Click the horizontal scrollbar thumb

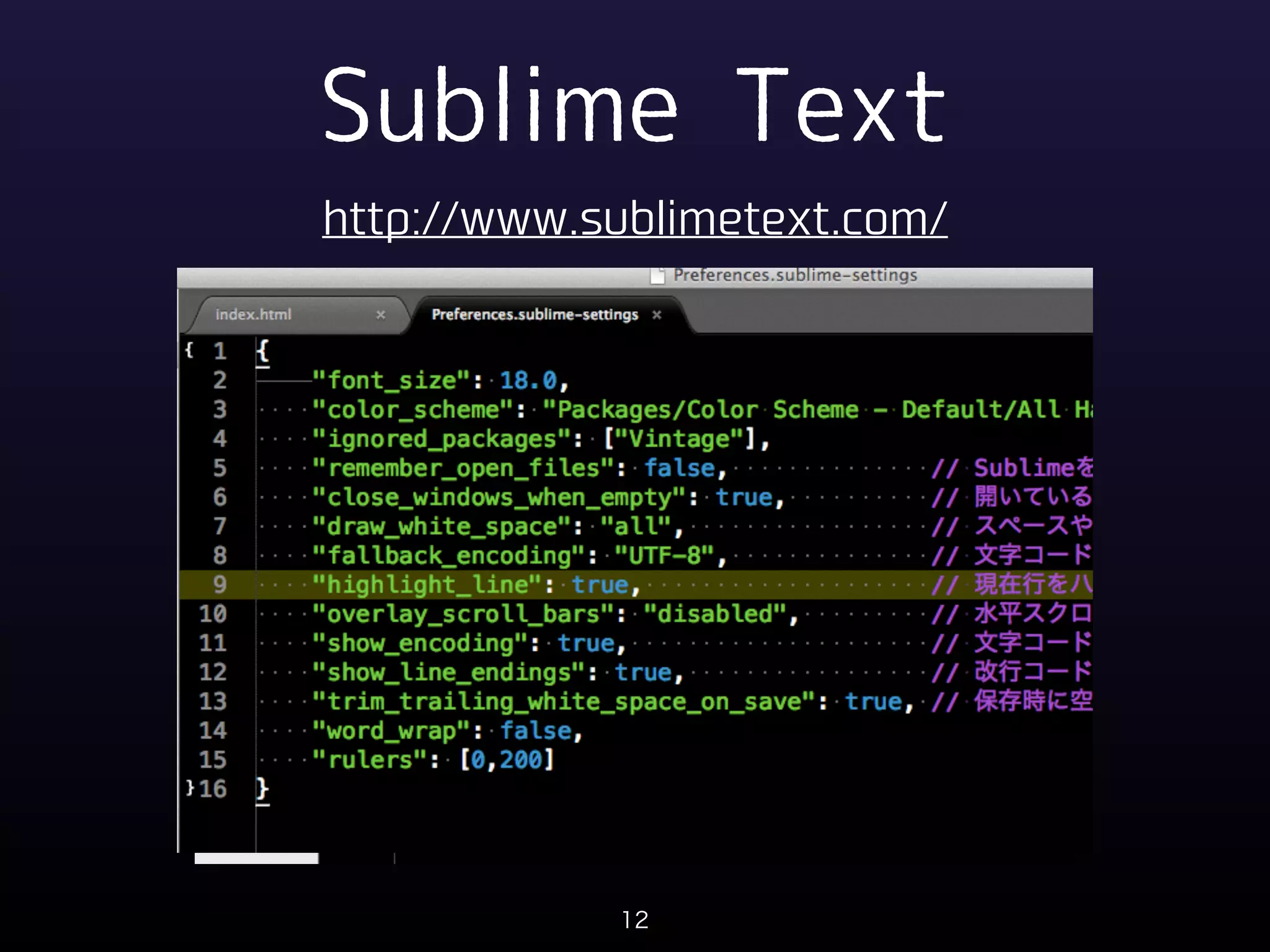(x=257, y=858)
